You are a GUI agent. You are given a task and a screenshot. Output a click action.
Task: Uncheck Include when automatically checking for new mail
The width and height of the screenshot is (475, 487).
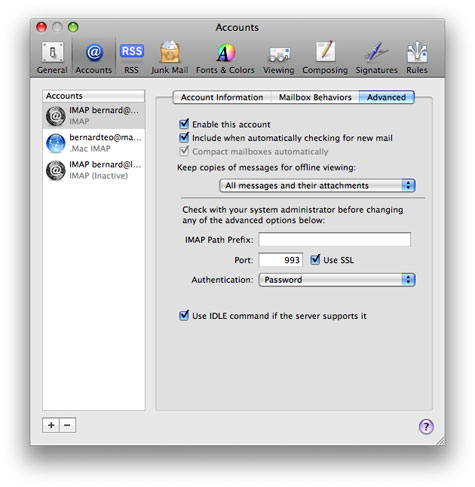pos(184,138)
